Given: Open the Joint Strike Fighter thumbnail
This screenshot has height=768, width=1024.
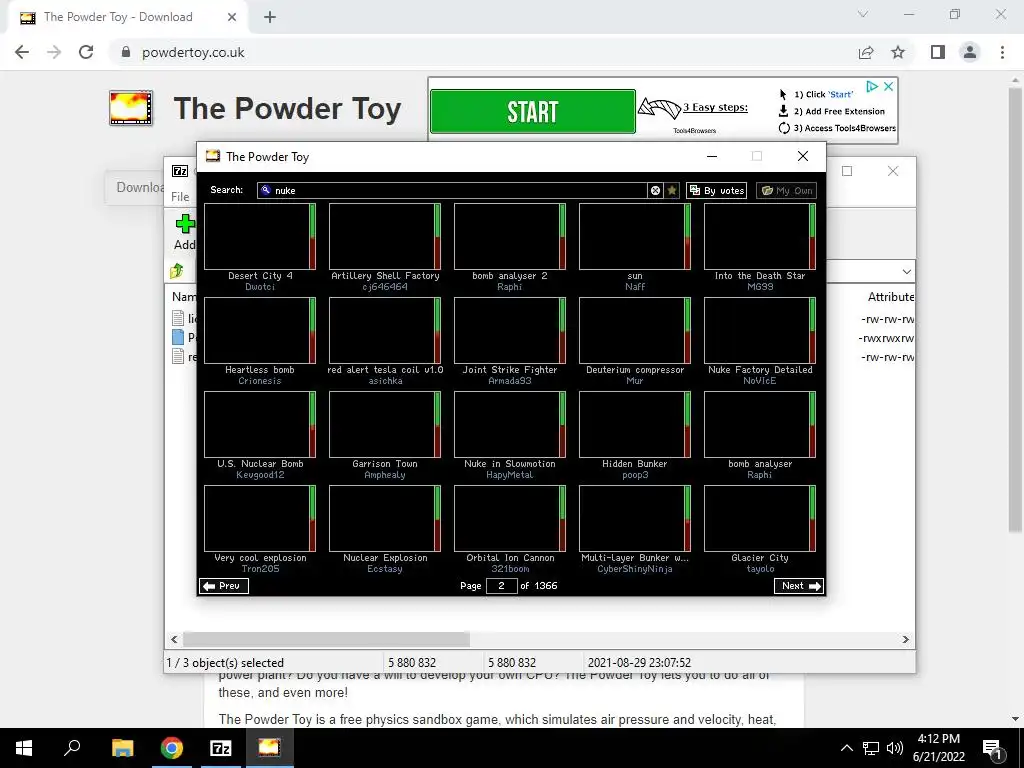Looking at the screenshot, I should pyautogui.click(x=509, y=330).
